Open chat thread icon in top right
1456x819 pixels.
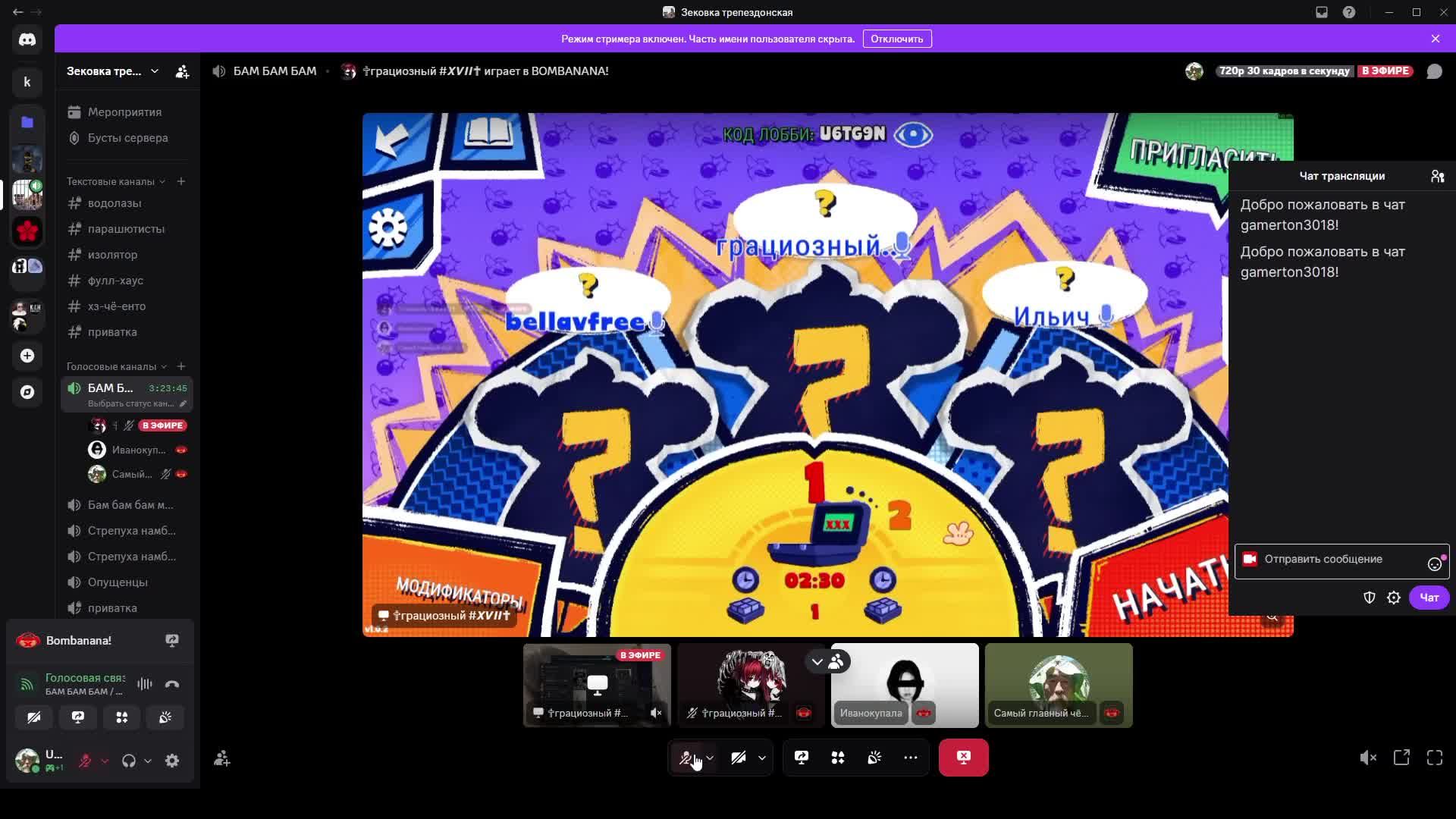(1434, 71)
